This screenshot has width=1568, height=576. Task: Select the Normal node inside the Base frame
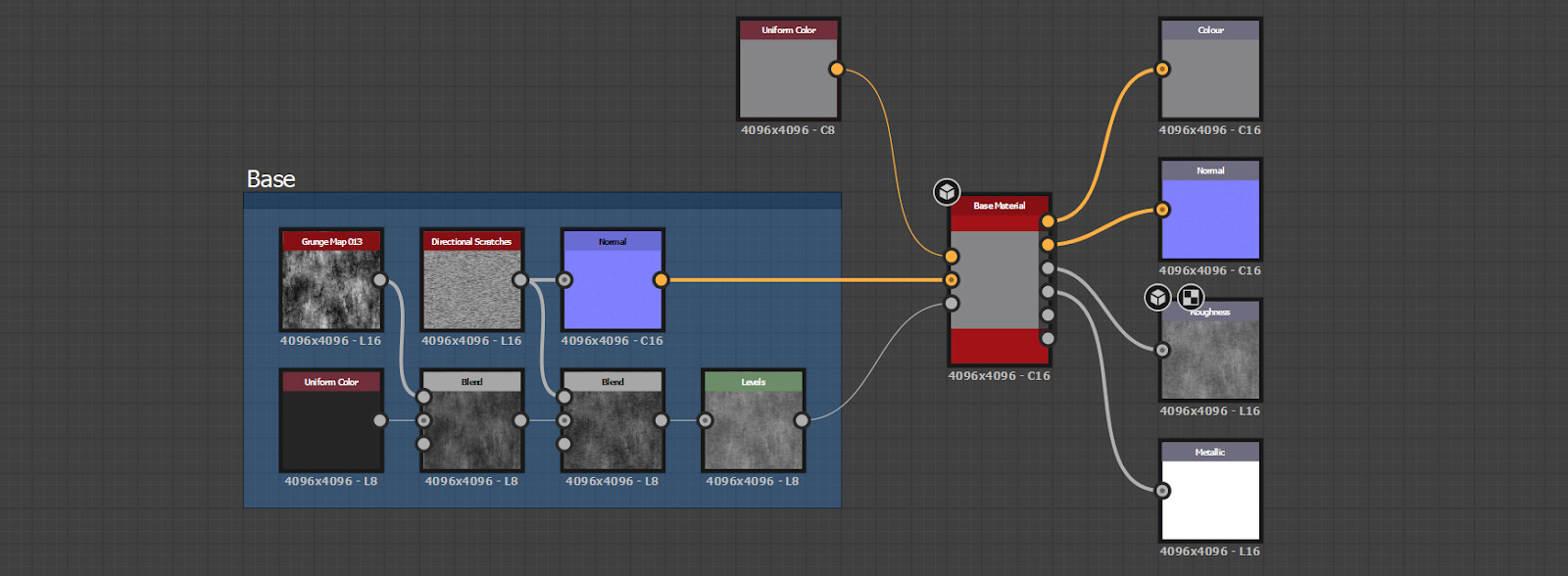point(612,280)
